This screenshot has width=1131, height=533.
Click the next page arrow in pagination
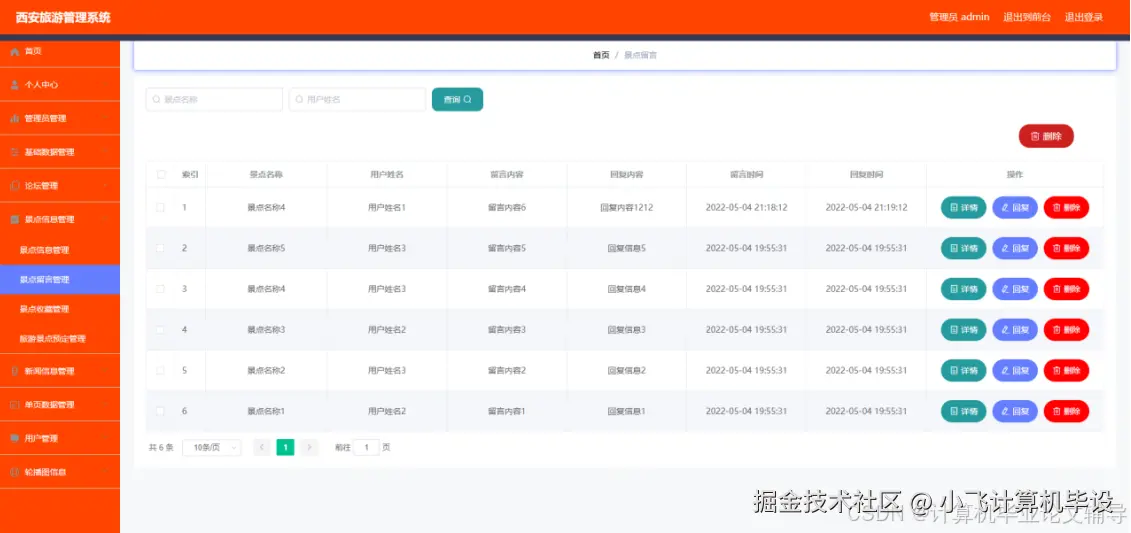(309, 448)
